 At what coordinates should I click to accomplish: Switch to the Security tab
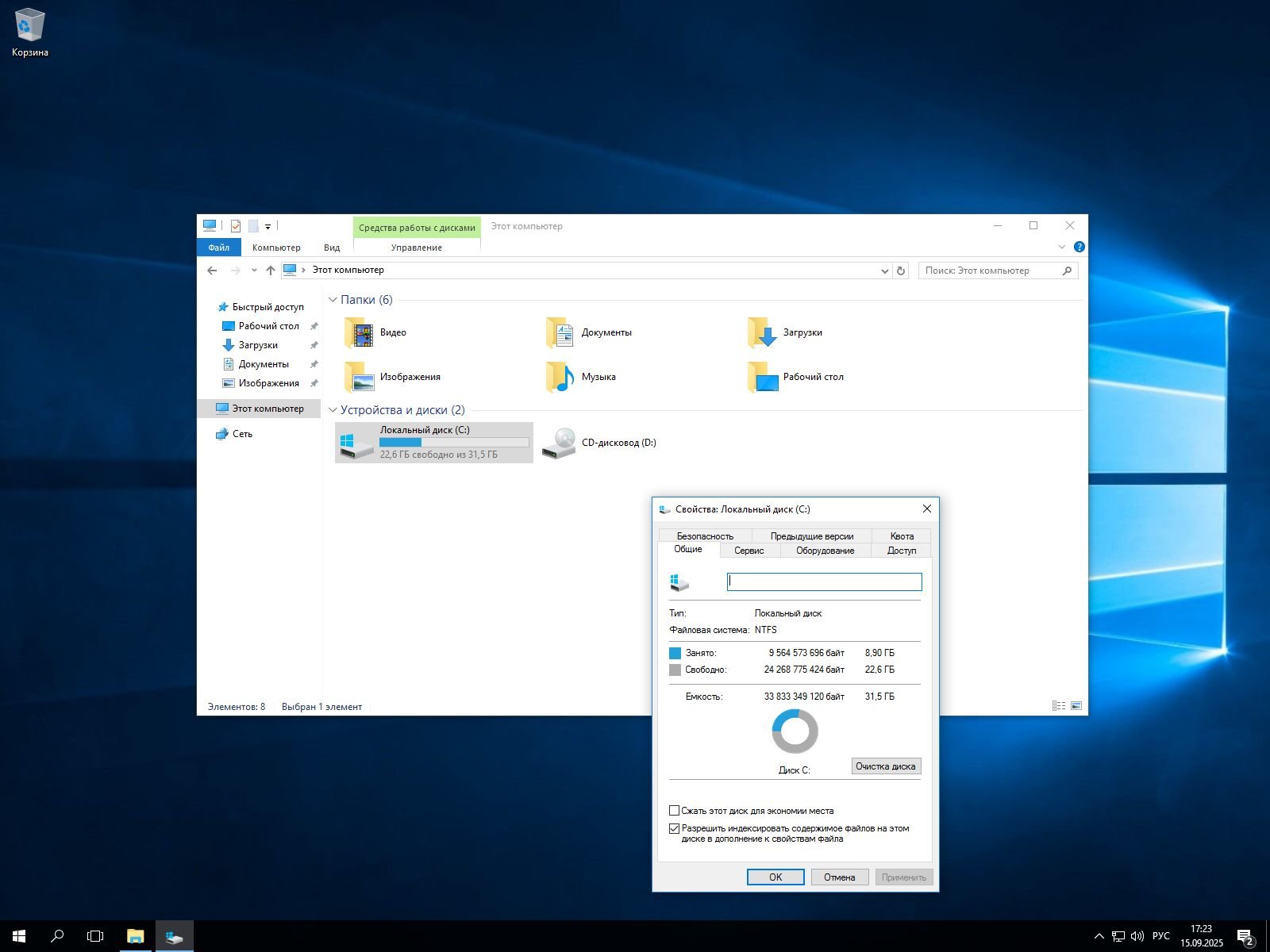[705, 536]
